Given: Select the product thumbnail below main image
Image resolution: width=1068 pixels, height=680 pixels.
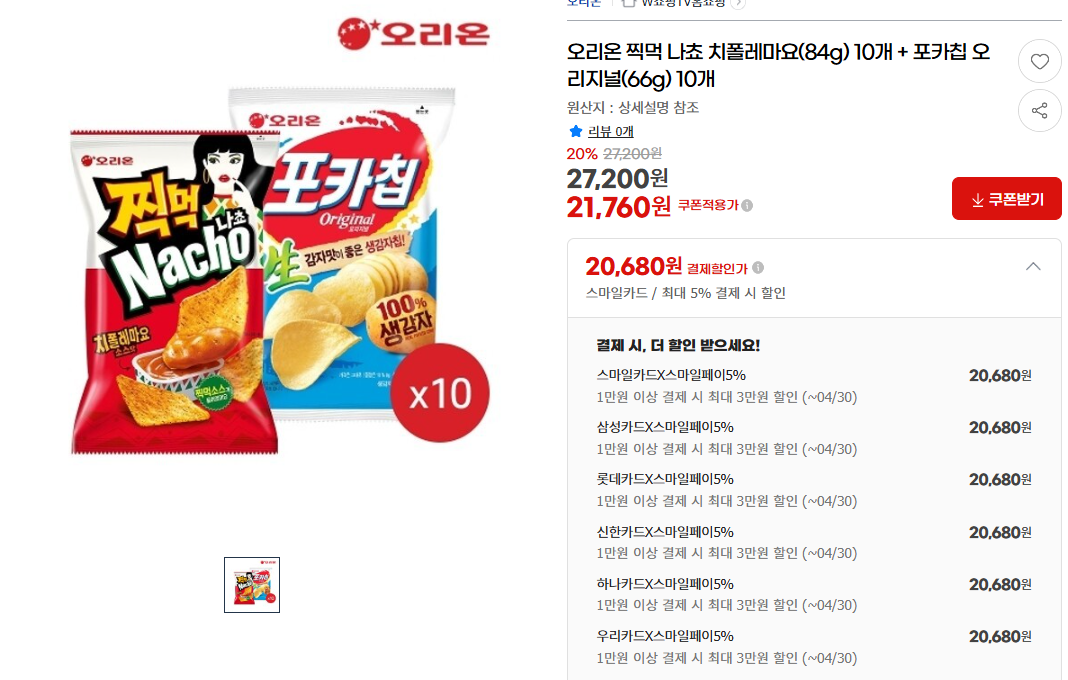Looking at the screenshot, I should (252, 585).
